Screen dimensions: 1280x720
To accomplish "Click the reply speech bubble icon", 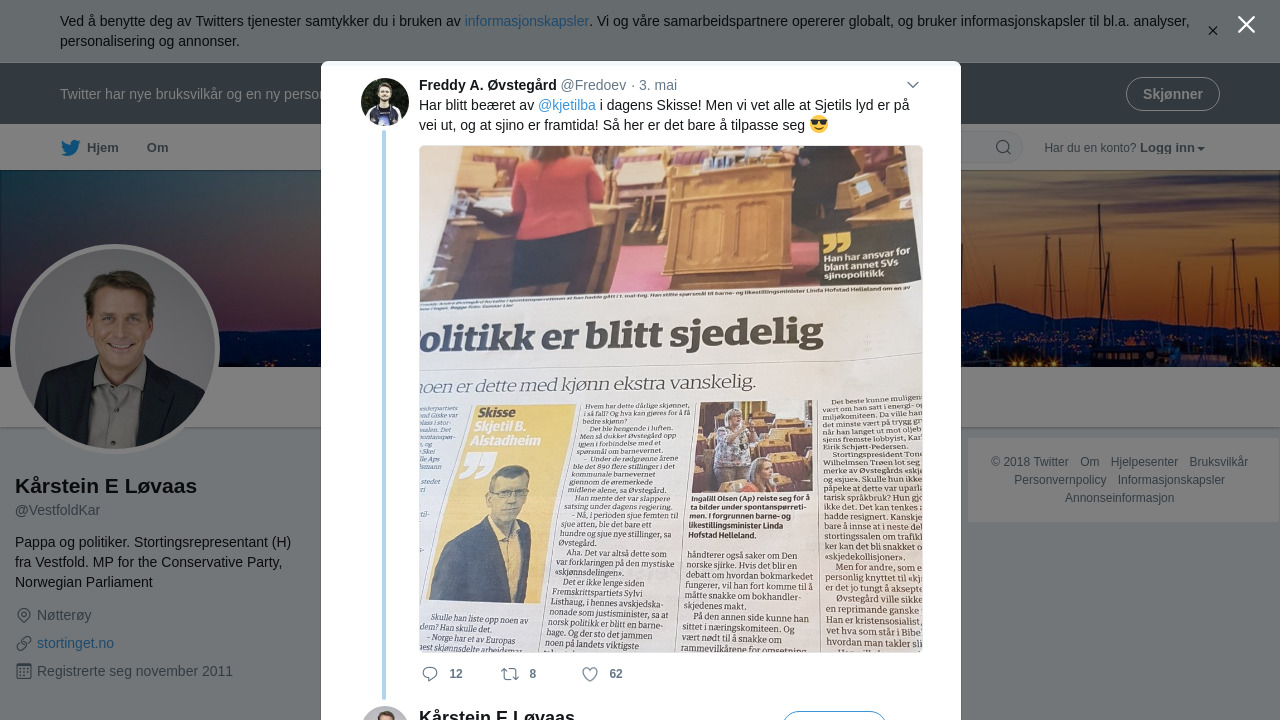I will click(430, 674).
